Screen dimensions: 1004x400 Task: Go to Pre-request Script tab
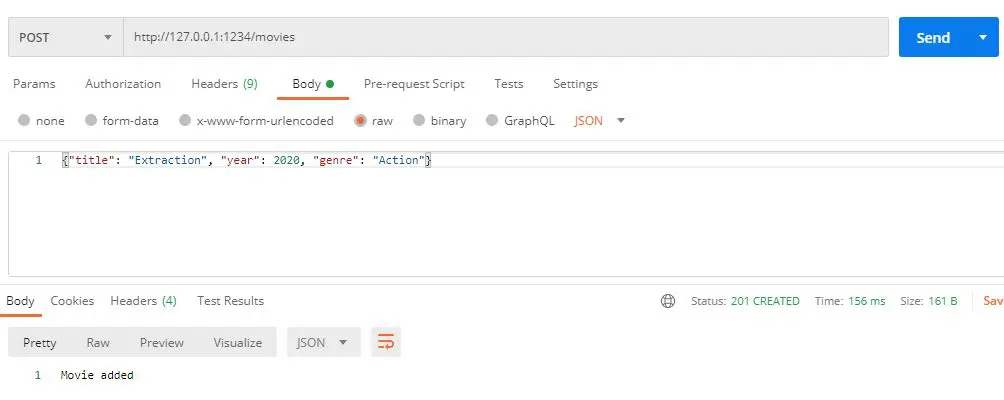tap(413, 84)
